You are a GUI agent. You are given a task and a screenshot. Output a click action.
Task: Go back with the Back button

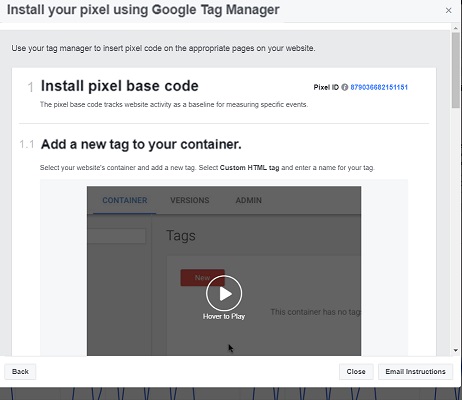tap(20, 372)
